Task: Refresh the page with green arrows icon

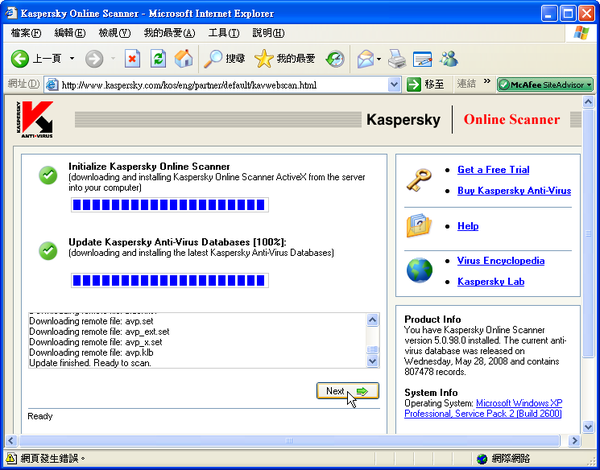Action: (x=158, y=59)
